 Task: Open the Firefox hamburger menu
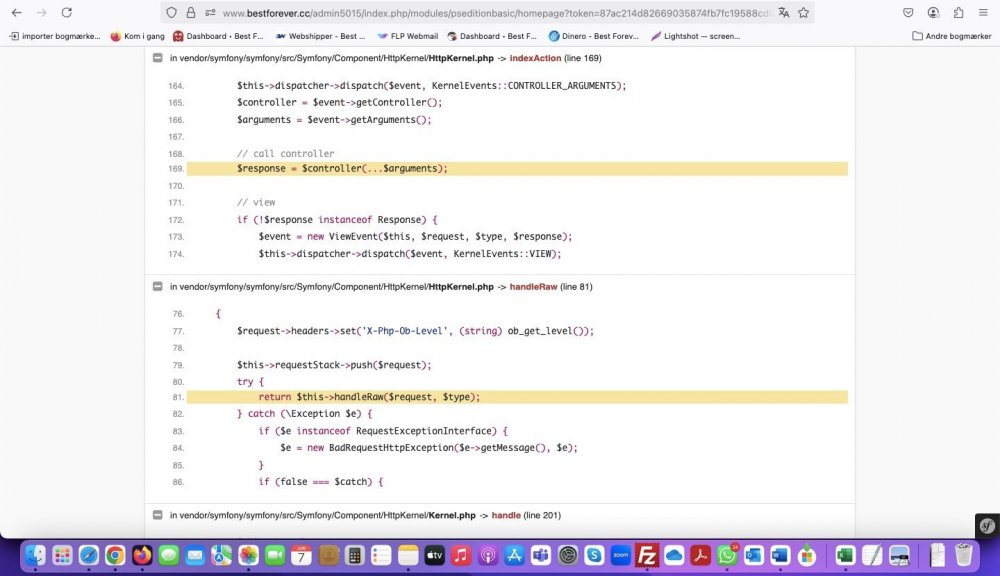point(983,12)
